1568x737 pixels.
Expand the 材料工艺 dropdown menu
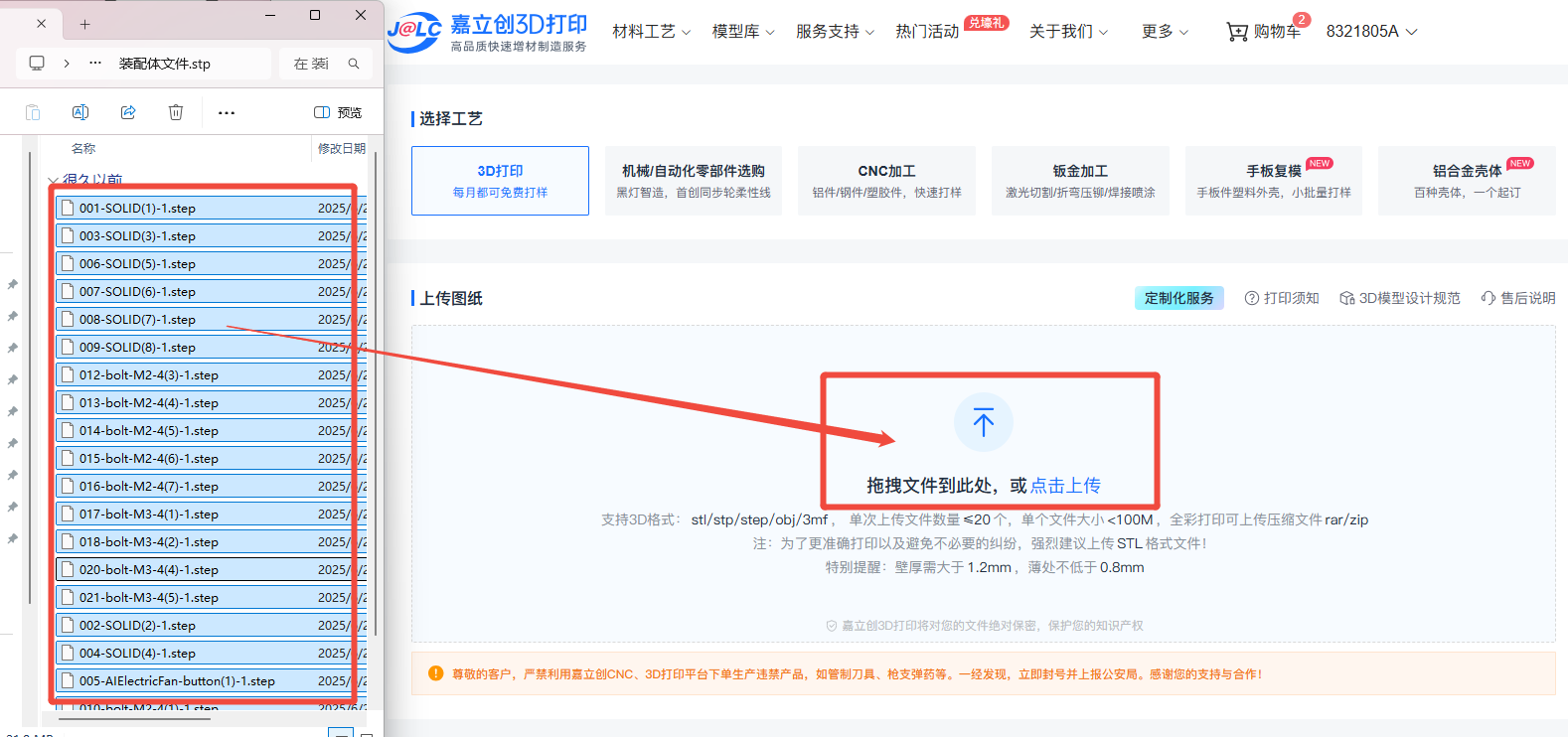(651, 32)
